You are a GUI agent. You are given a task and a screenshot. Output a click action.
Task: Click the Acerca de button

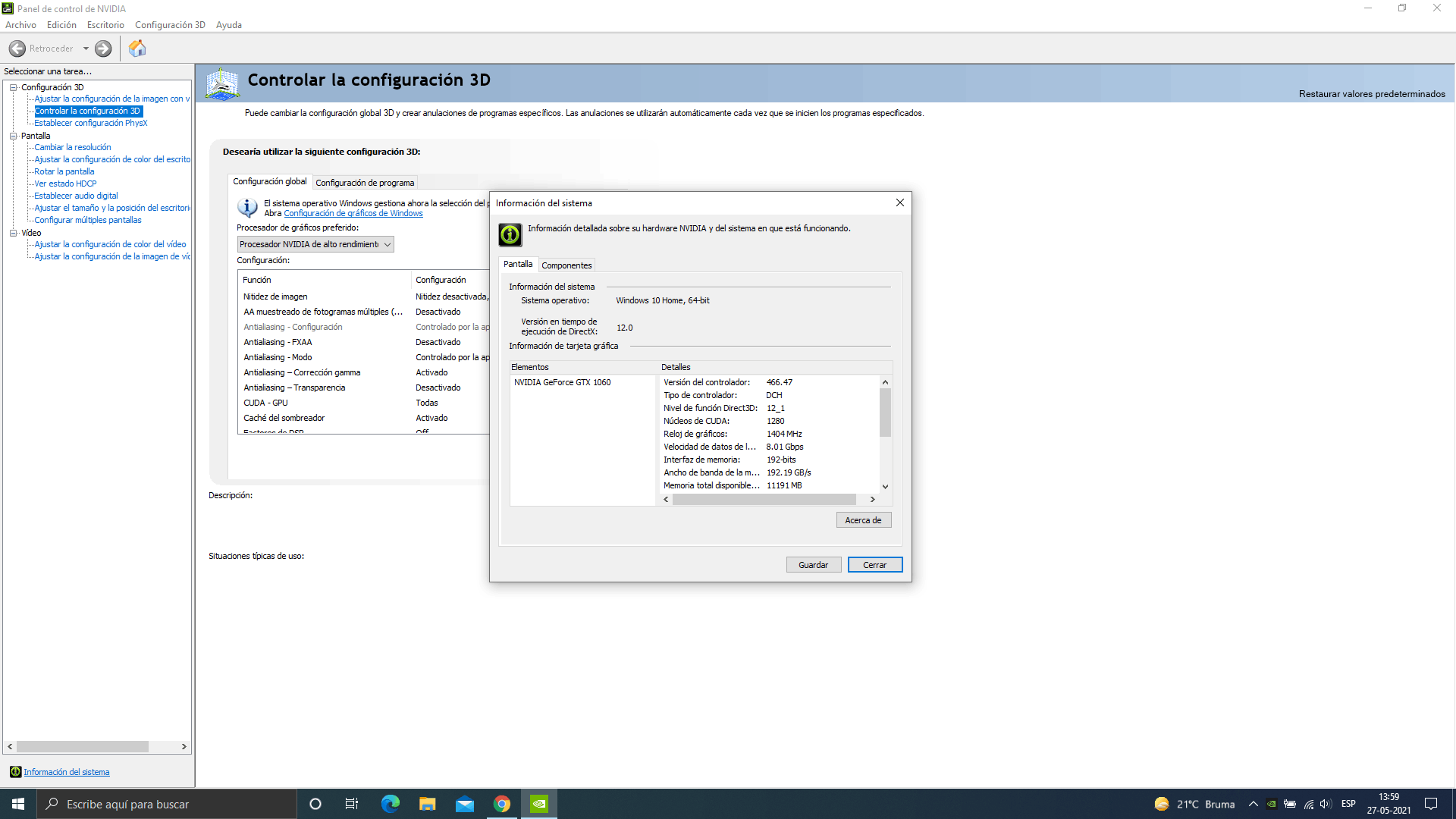pos(863,520)
